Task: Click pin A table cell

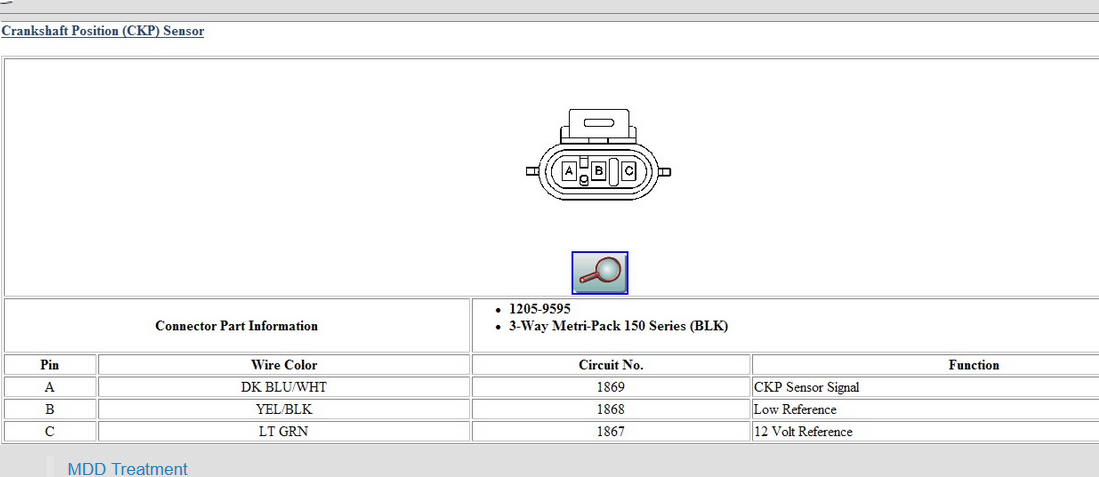Action: (50, 387)
